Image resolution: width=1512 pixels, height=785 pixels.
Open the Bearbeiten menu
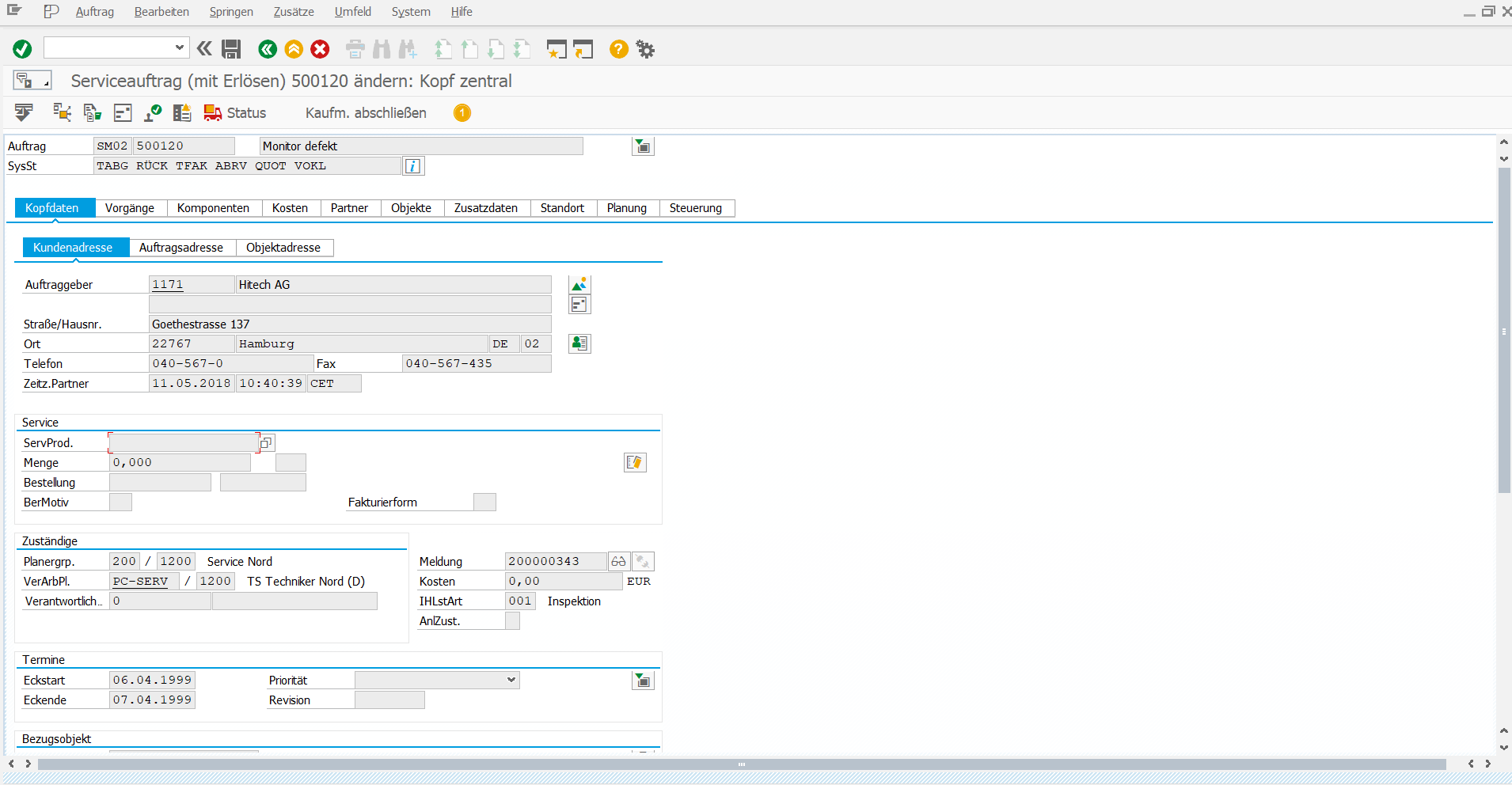[161, 12]
